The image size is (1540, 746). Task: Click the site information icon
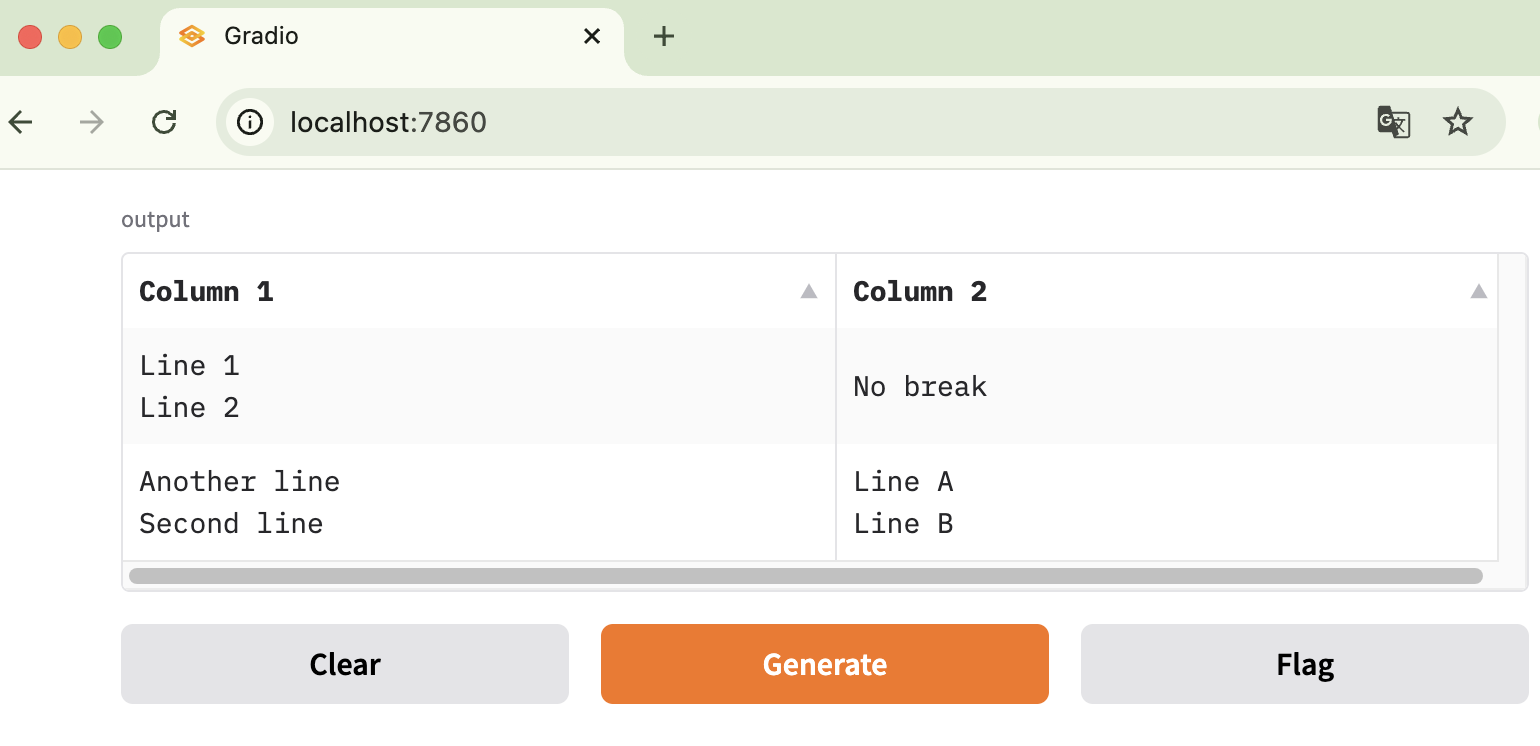[250, 122]
